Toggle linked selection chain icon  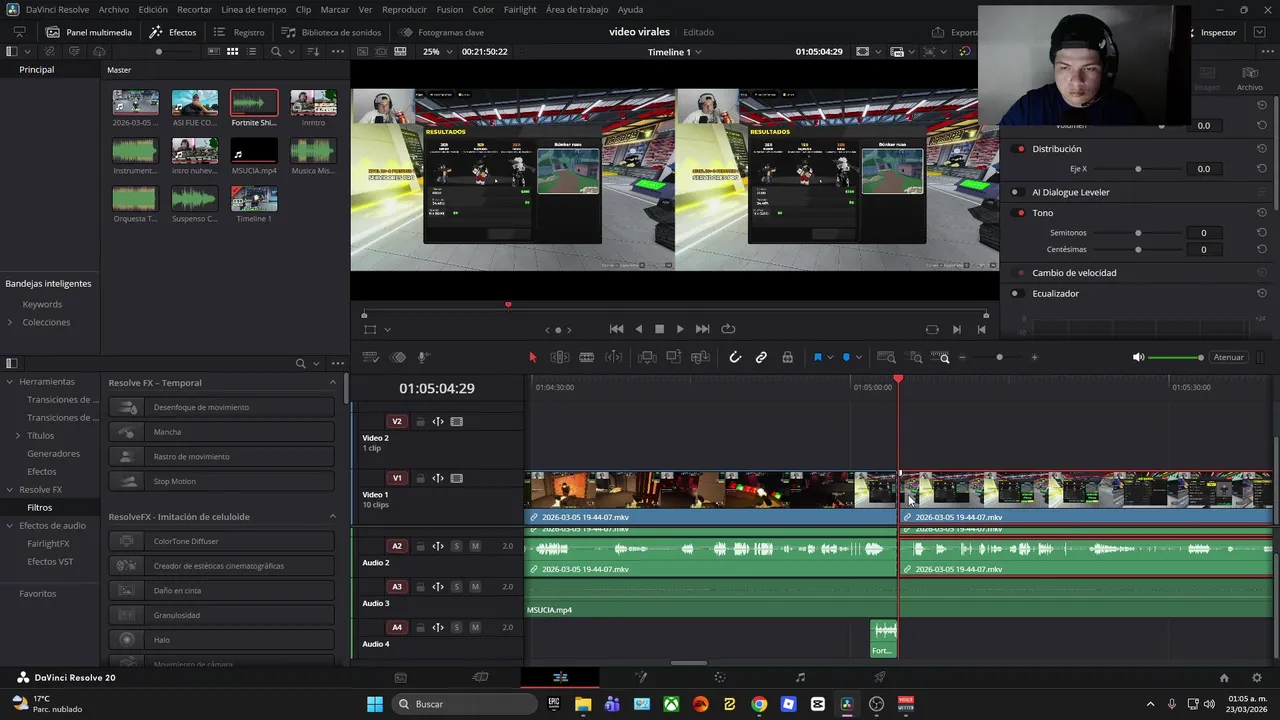(761, 357)
